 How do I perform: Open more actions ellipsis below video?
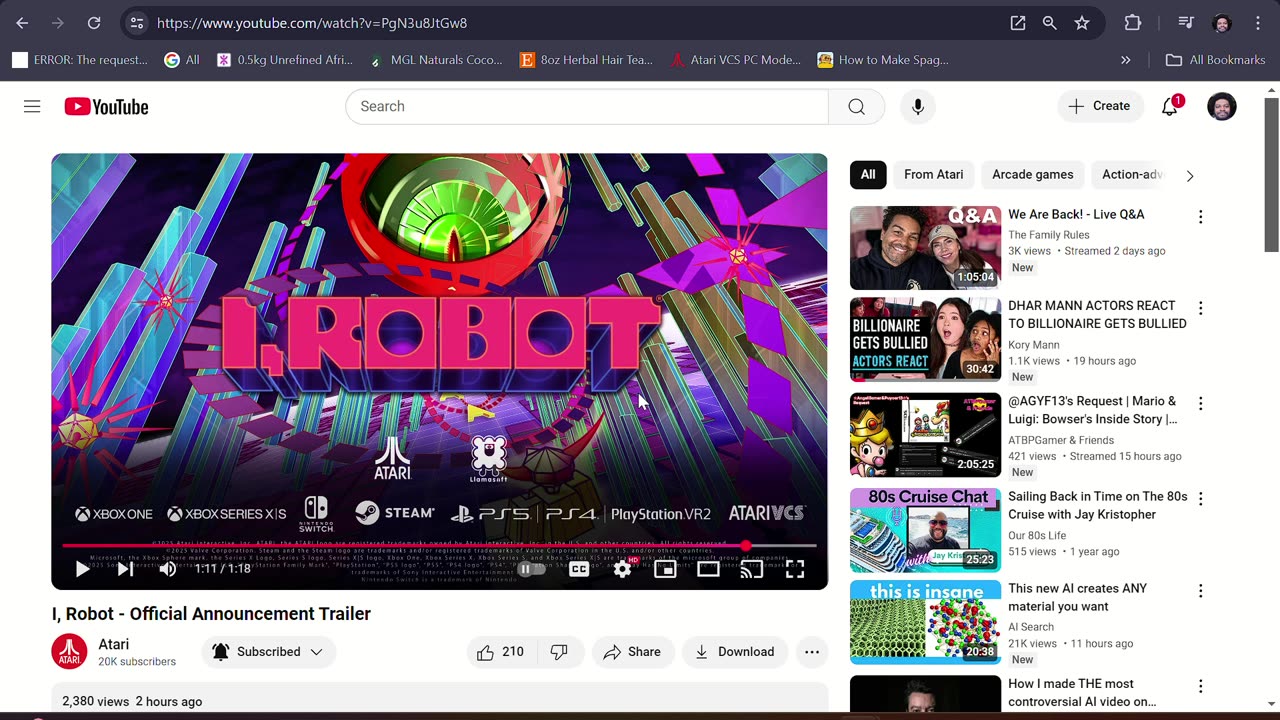(812, 652)
